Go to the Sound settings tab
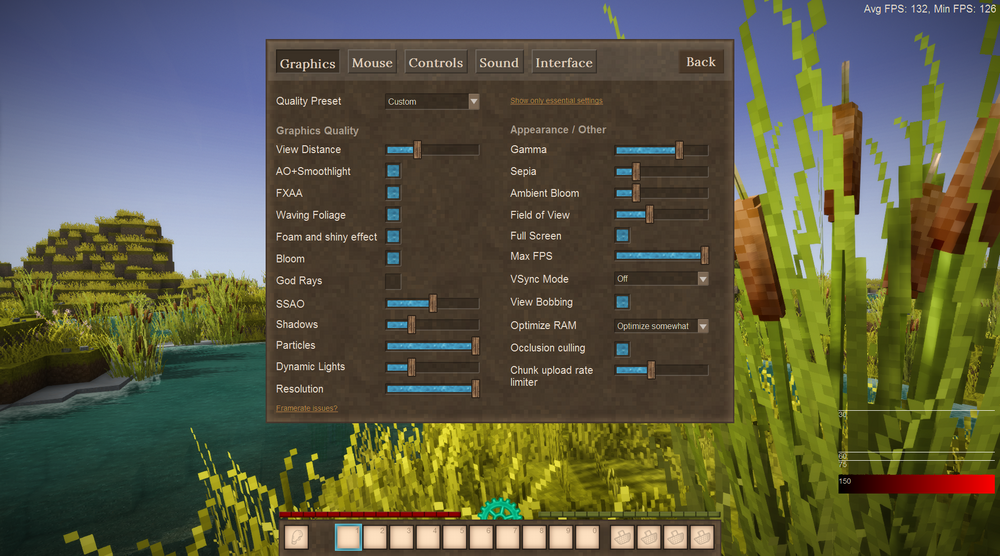The image size is (1000, 556). point(498,62)
